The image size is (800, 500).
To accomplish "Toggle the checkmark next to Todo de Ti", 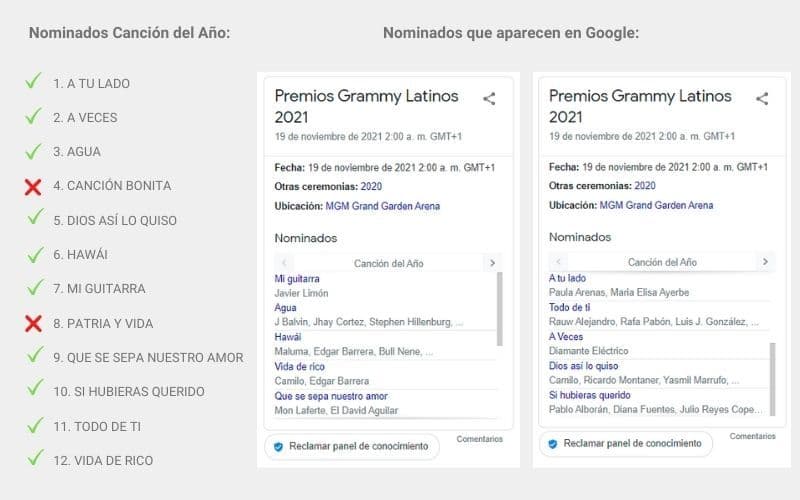I will point(34,425).
